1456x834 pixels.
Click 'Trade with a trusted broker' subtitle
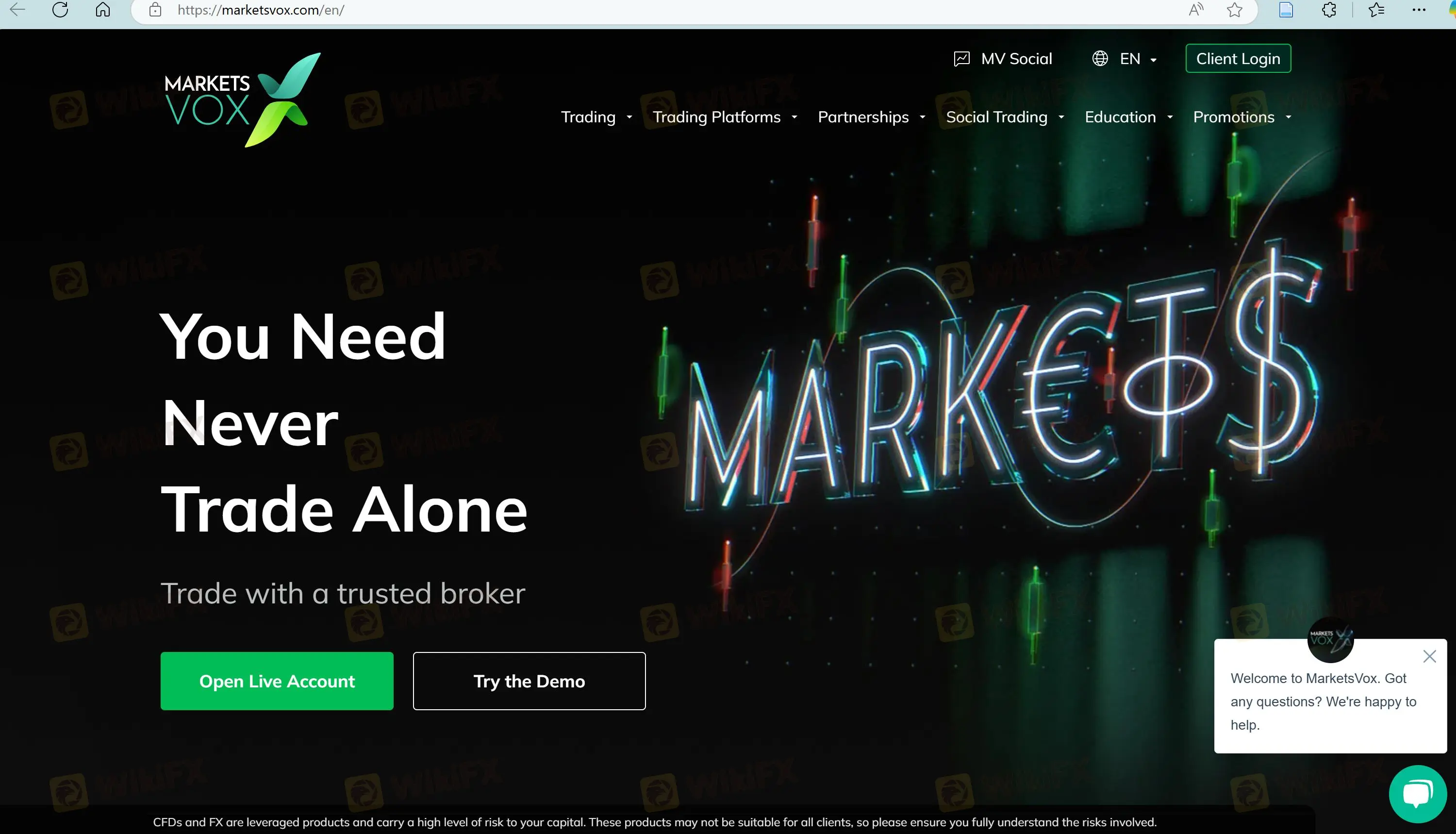pos(342,593)
